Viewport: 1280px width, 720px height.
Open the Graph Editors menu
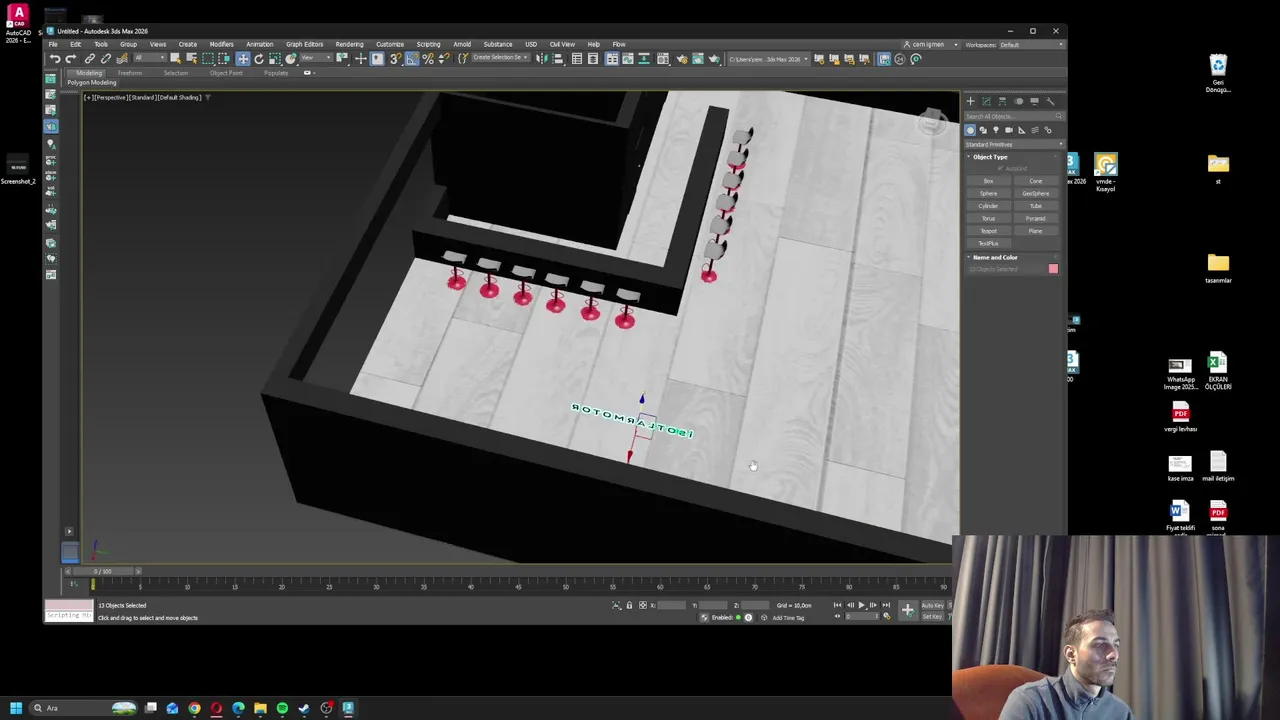point(304,44)
